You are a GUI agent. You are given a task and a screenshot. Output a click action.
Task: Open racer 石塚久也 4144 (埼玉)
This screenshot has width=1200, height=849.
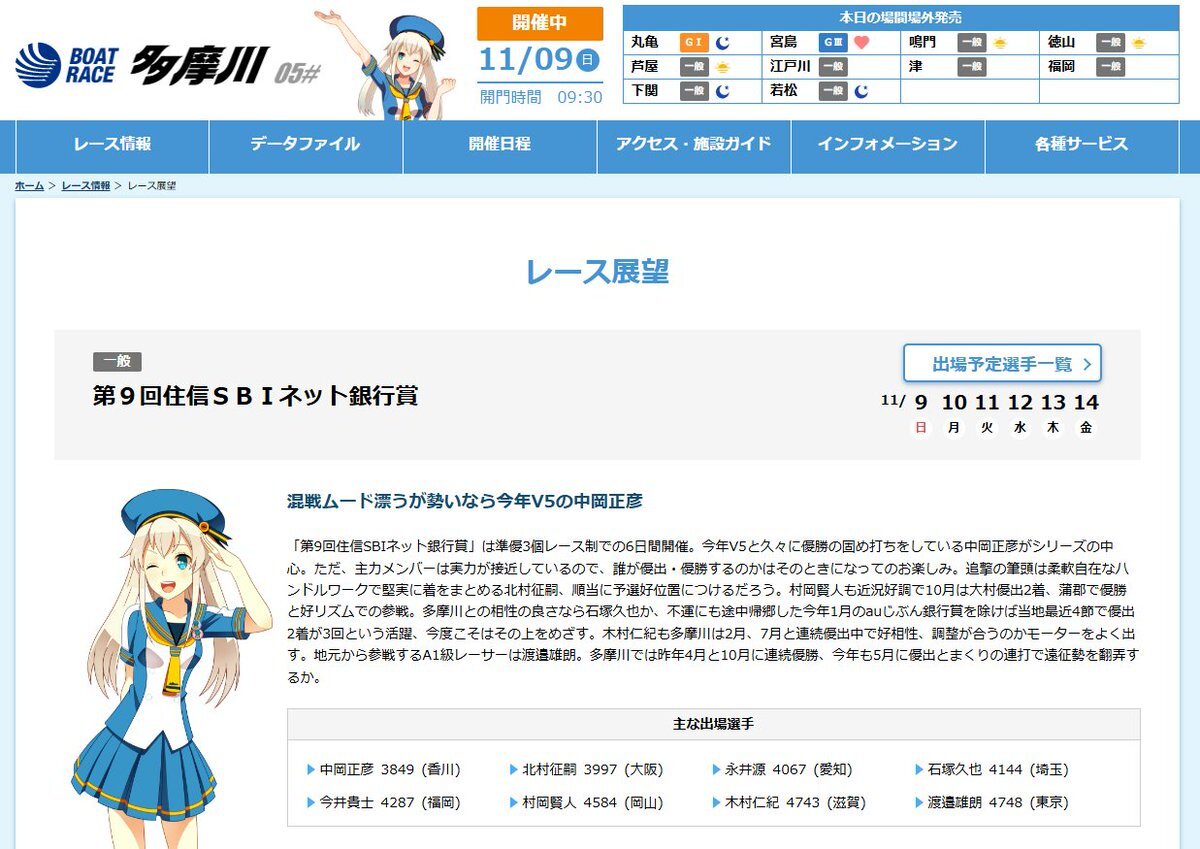(x=998, y=770)
